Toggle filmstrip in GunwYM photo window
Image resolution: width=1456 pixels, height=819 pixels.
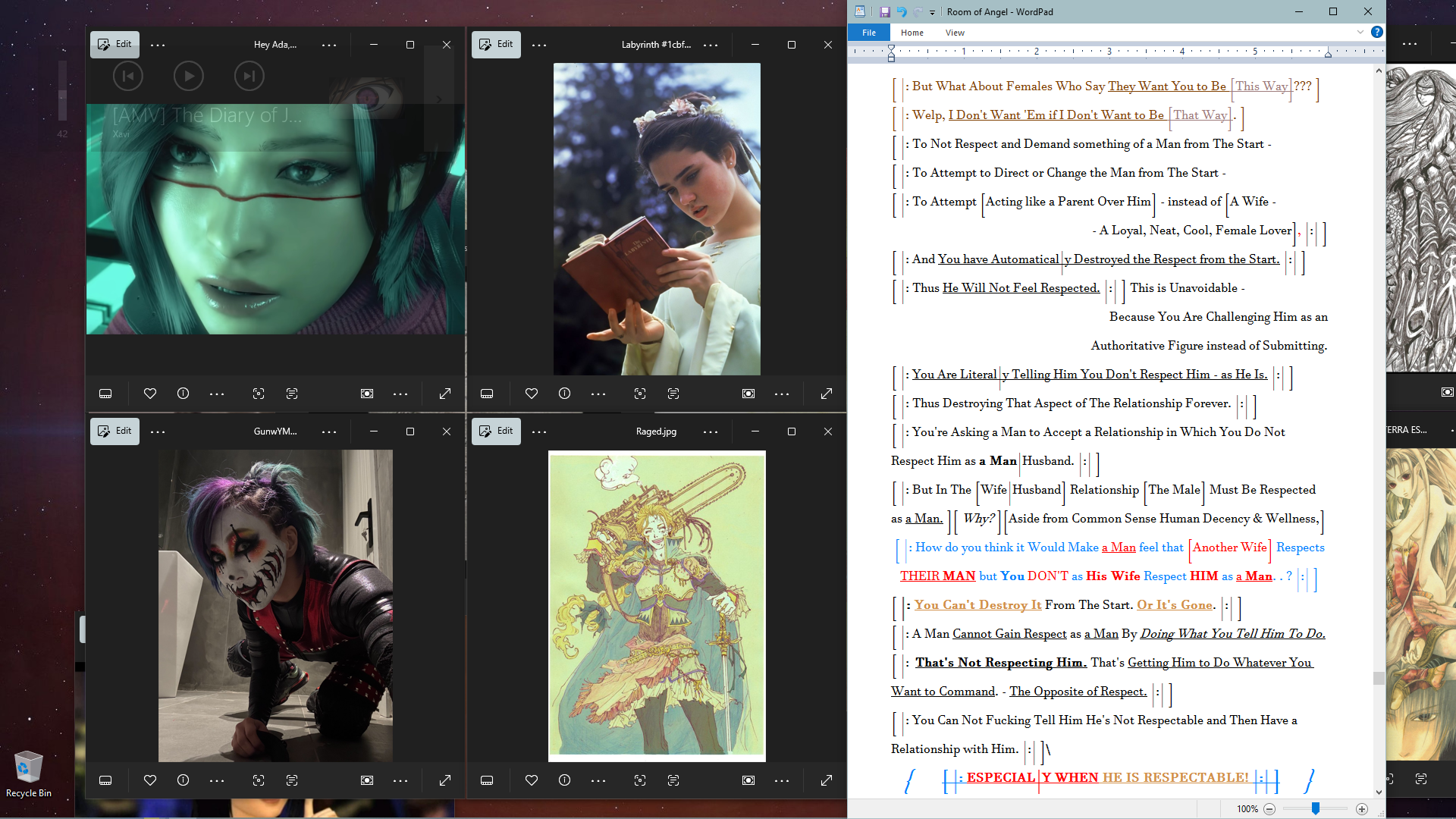click(x=105, y=780)
